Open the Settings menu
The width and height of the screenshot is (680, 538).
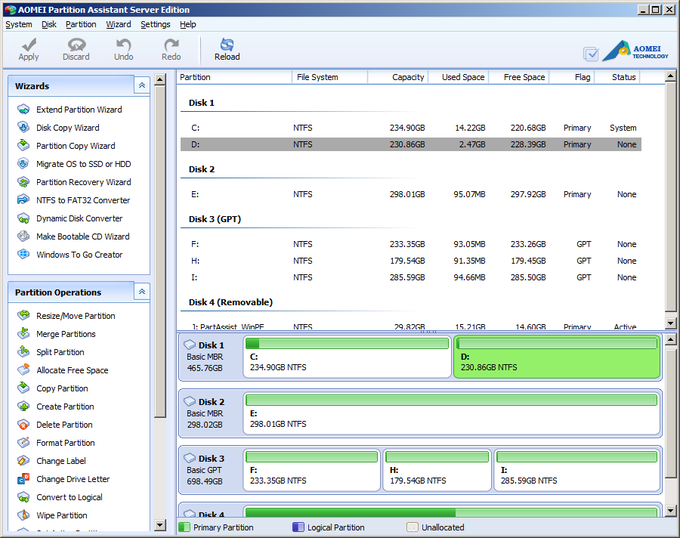pyautogui.click(x=155, y=24)
